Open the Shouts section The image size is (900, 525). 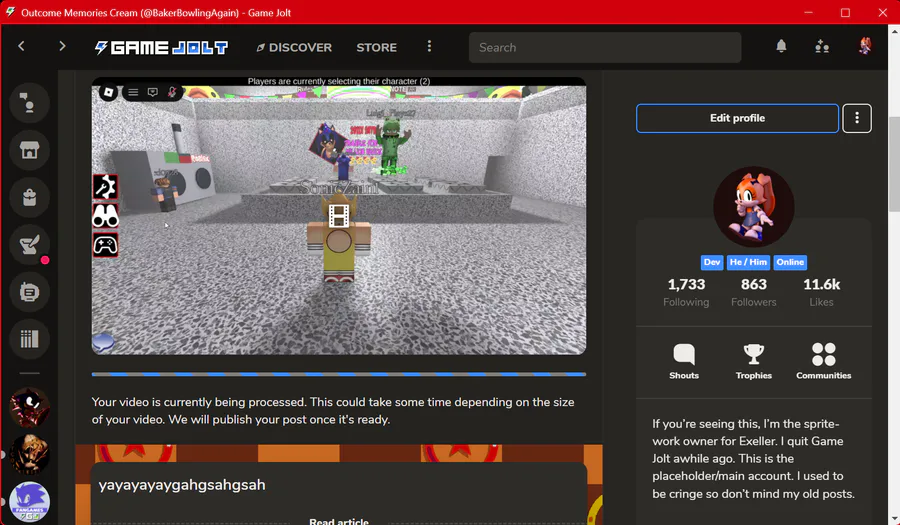[x=684, y=361]
